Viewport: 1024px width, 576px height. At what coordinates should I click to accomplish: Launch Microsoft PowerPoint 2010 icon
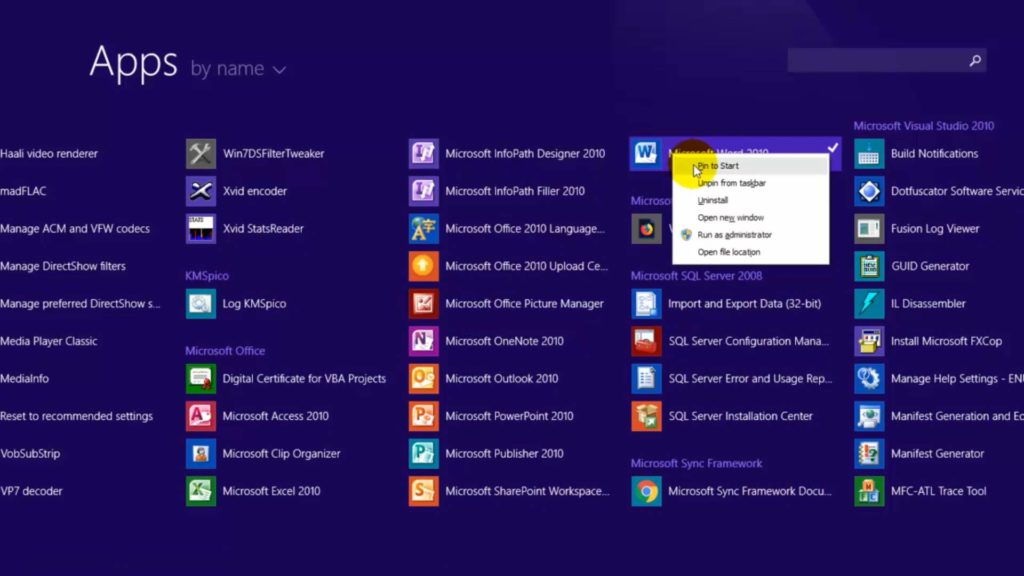pyautogui.click(x=424, y=416)
